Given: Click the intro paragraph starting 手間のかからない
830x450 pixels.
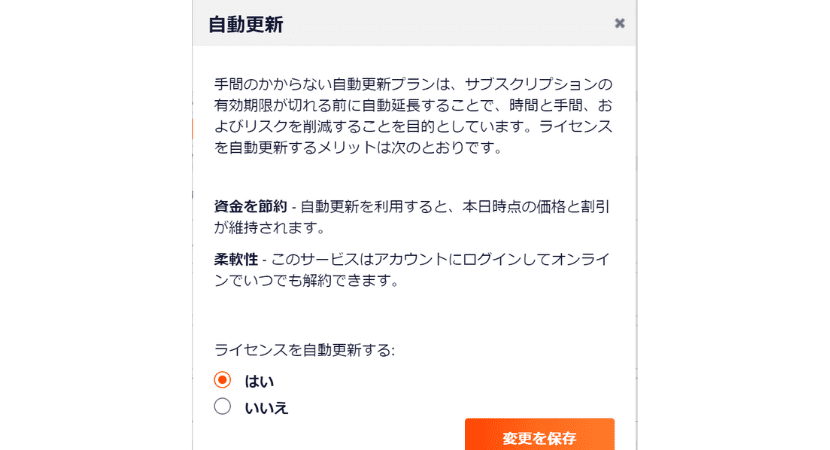Looking at the screenshot, I should [x=413, y=115].
